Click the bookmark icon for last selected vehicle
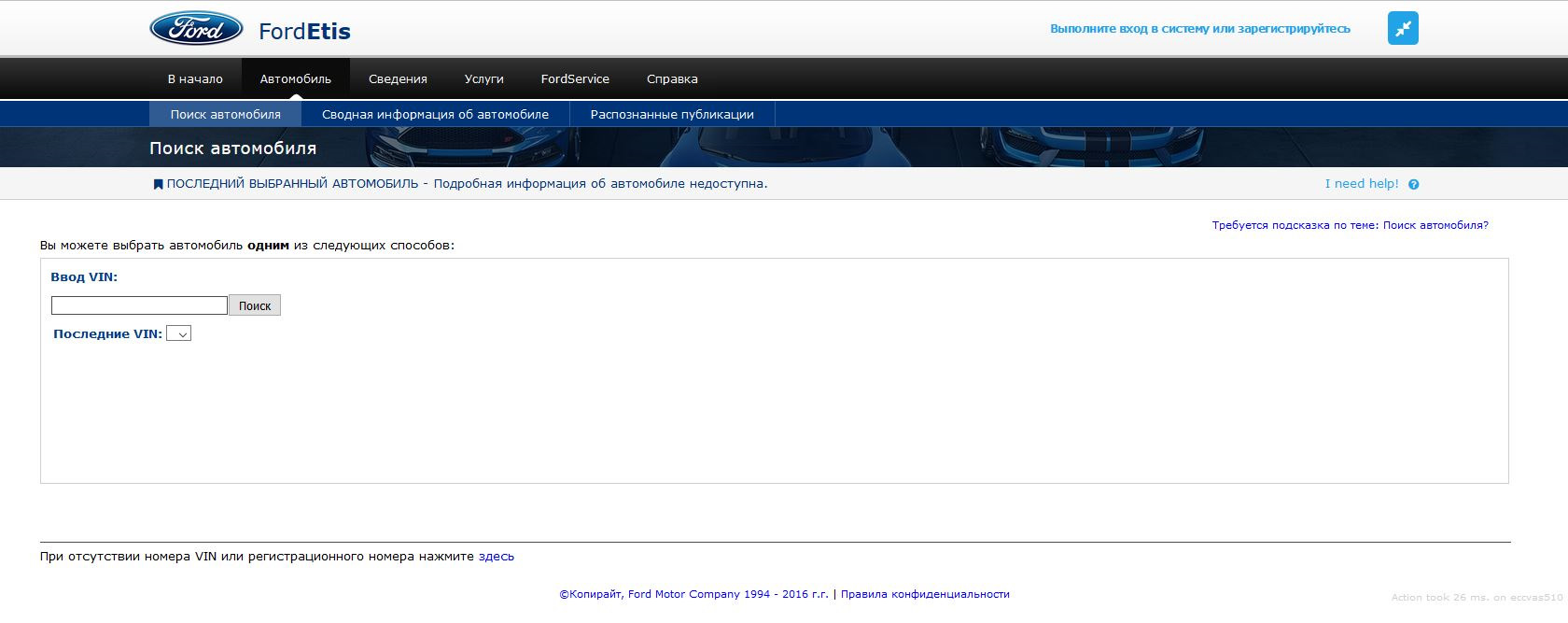This screenshot has height=623, width=1568. 158,184
